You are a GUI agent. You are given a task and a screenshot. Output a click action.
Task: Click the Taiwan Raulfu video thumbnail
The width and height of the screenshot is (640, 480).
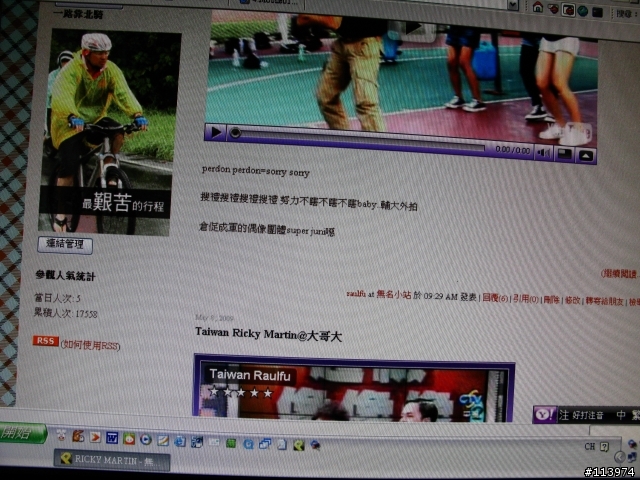[353, 389]
